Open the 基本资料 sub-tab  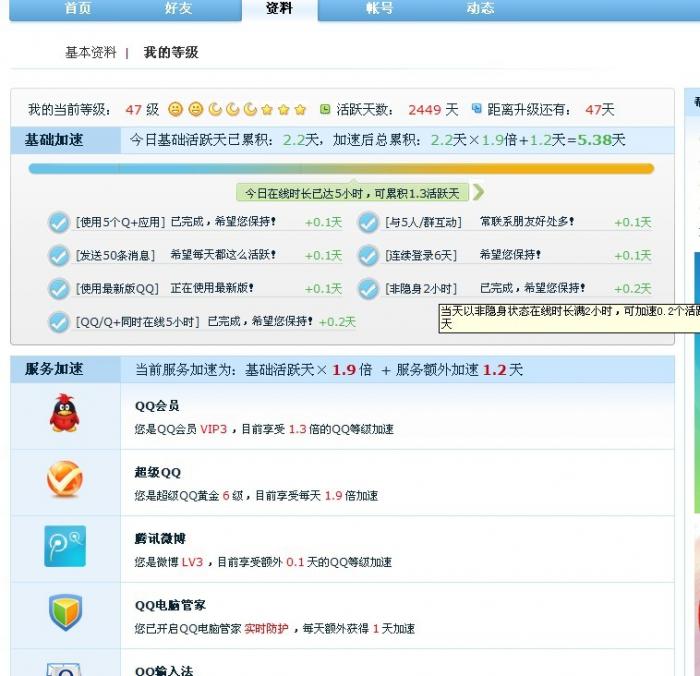[91, 52]
